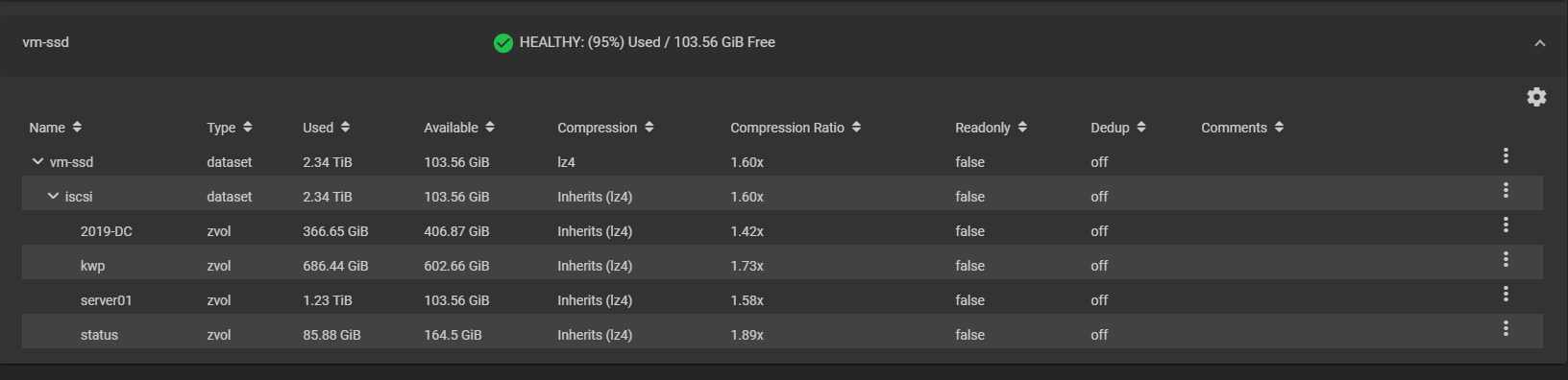Open the pool settings gear icon

point(1536,97)
